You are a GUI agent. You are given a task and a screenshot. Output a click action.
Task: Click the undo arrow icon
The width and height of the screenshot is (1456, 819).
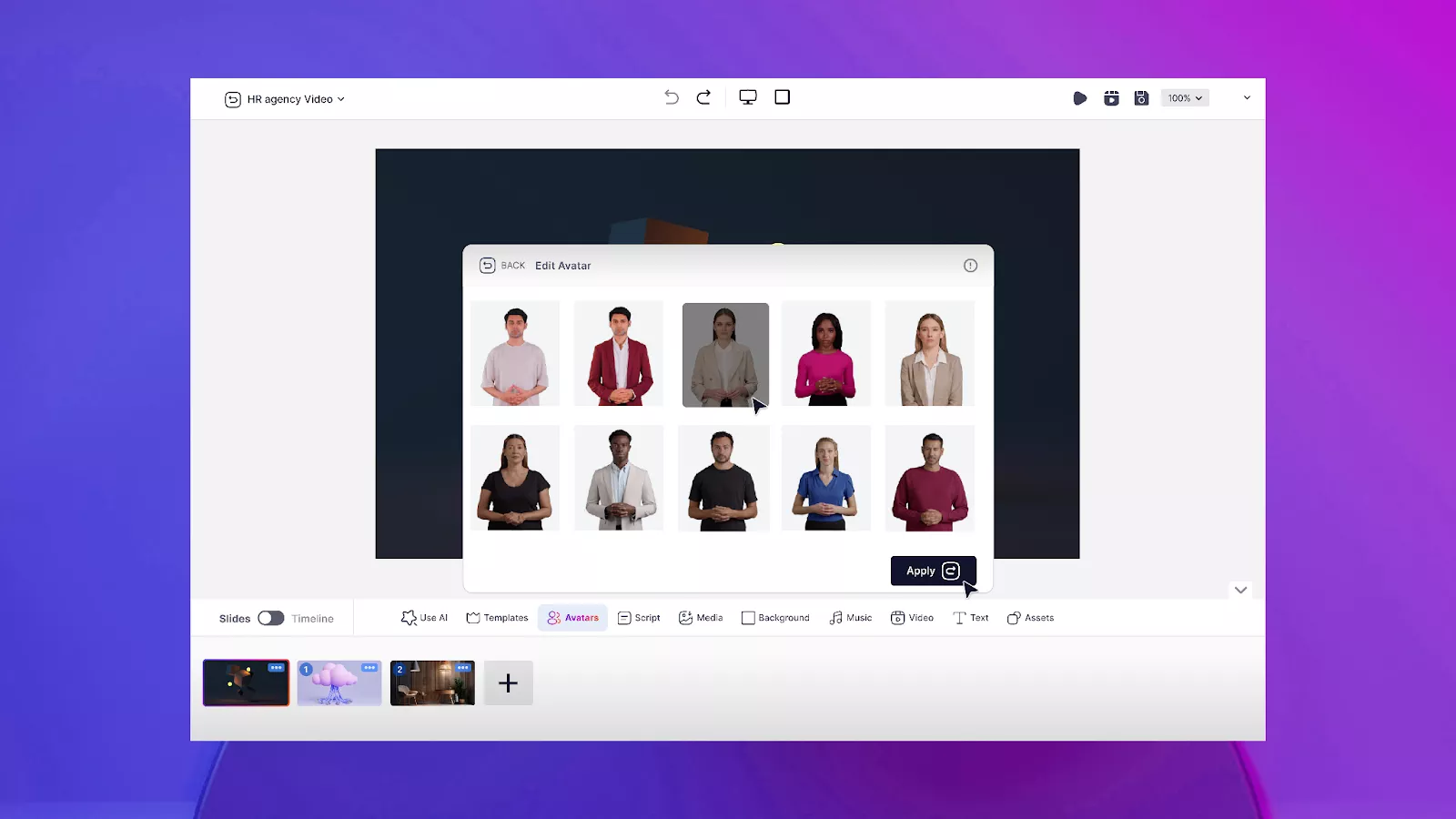(x=672, y=97)
